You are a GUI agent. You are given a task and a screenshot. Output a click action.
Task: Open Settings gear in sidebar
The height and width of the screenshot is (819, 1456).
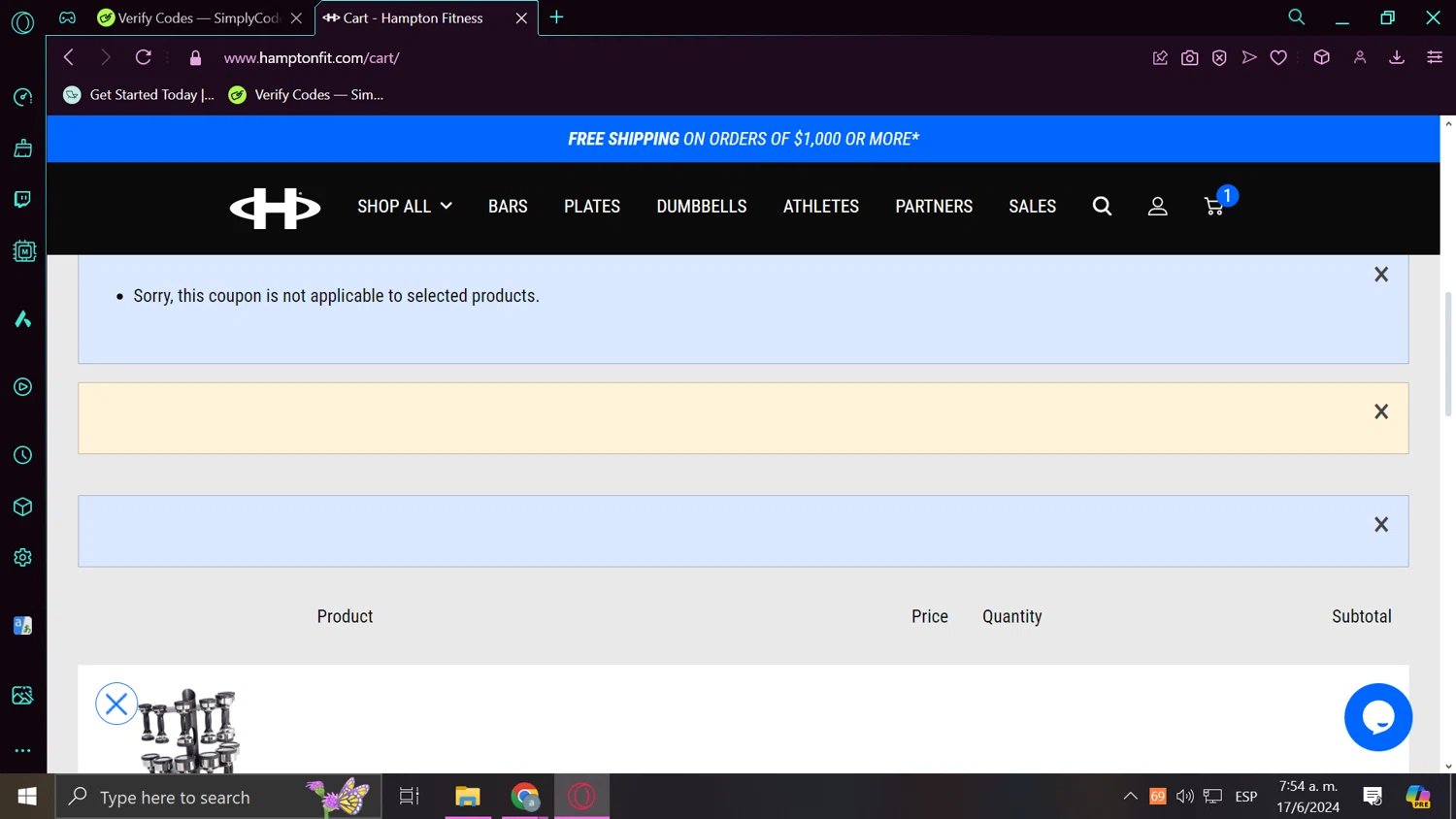[22, 557]
